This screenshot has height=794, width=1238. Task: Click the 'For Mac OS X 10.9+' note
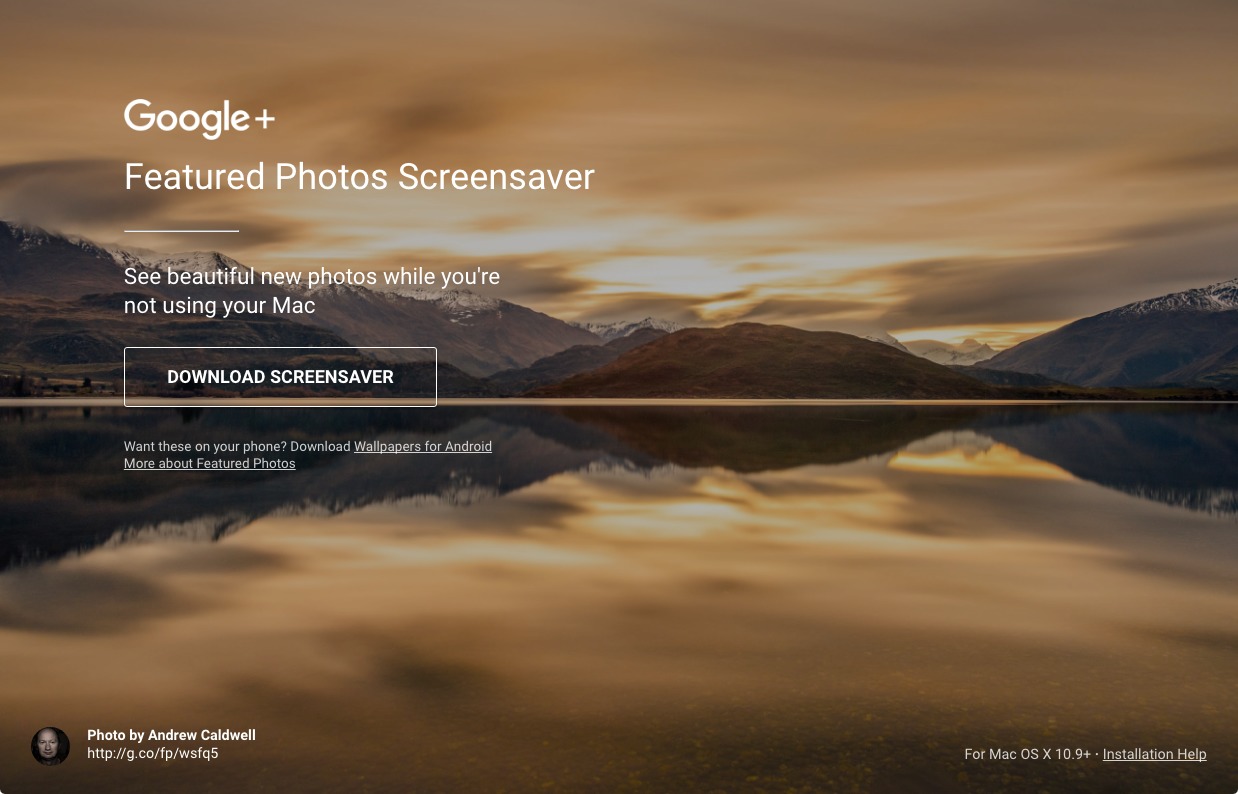tap(1028, 754)
